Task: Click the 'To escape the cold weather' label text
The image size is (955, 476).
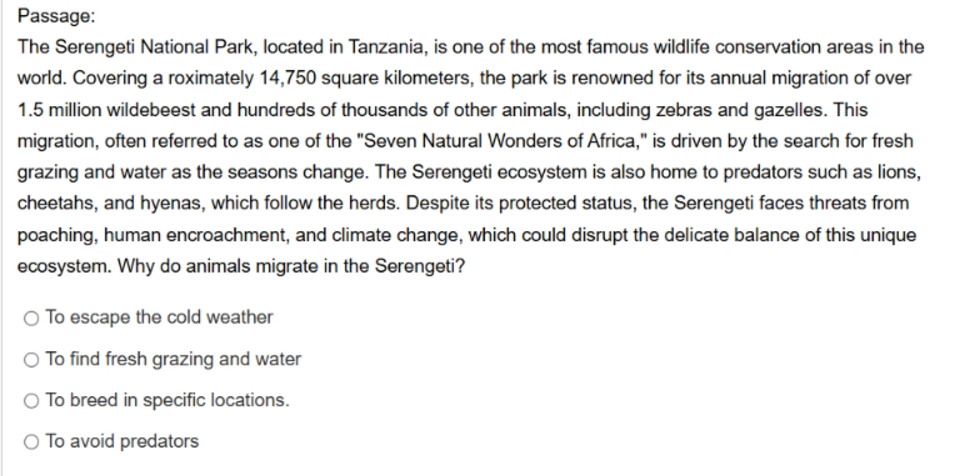Action: [159, 317]
